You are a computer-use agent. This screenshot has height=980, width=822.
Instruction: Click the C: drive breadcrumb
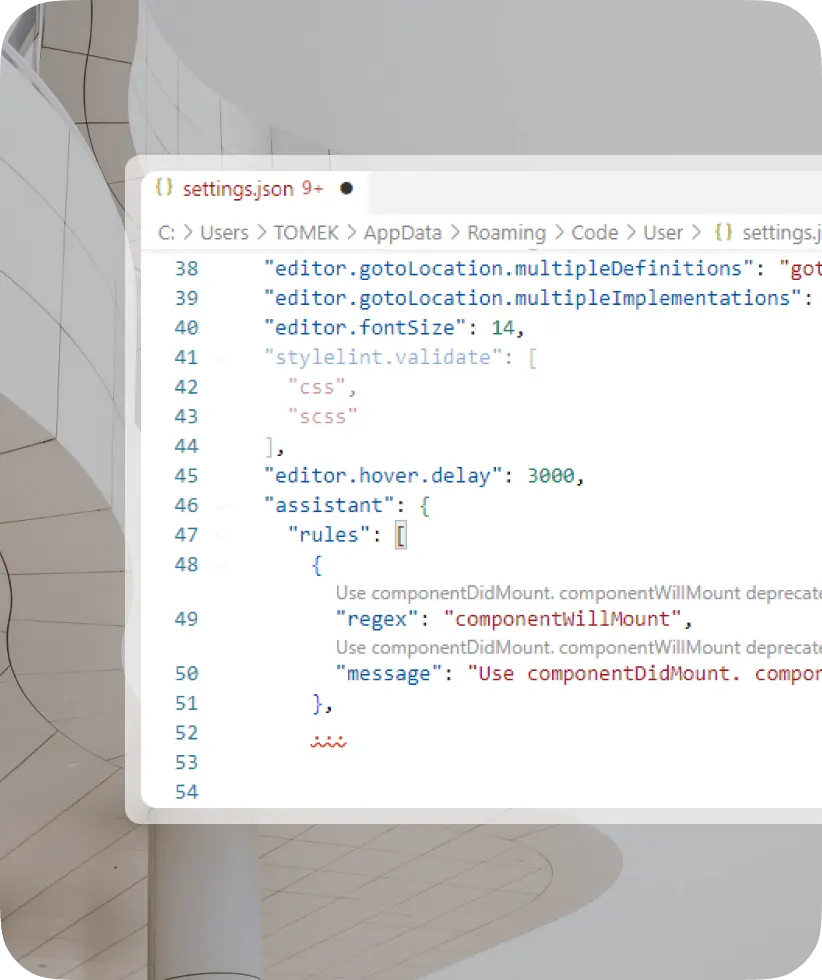(166, 232)
